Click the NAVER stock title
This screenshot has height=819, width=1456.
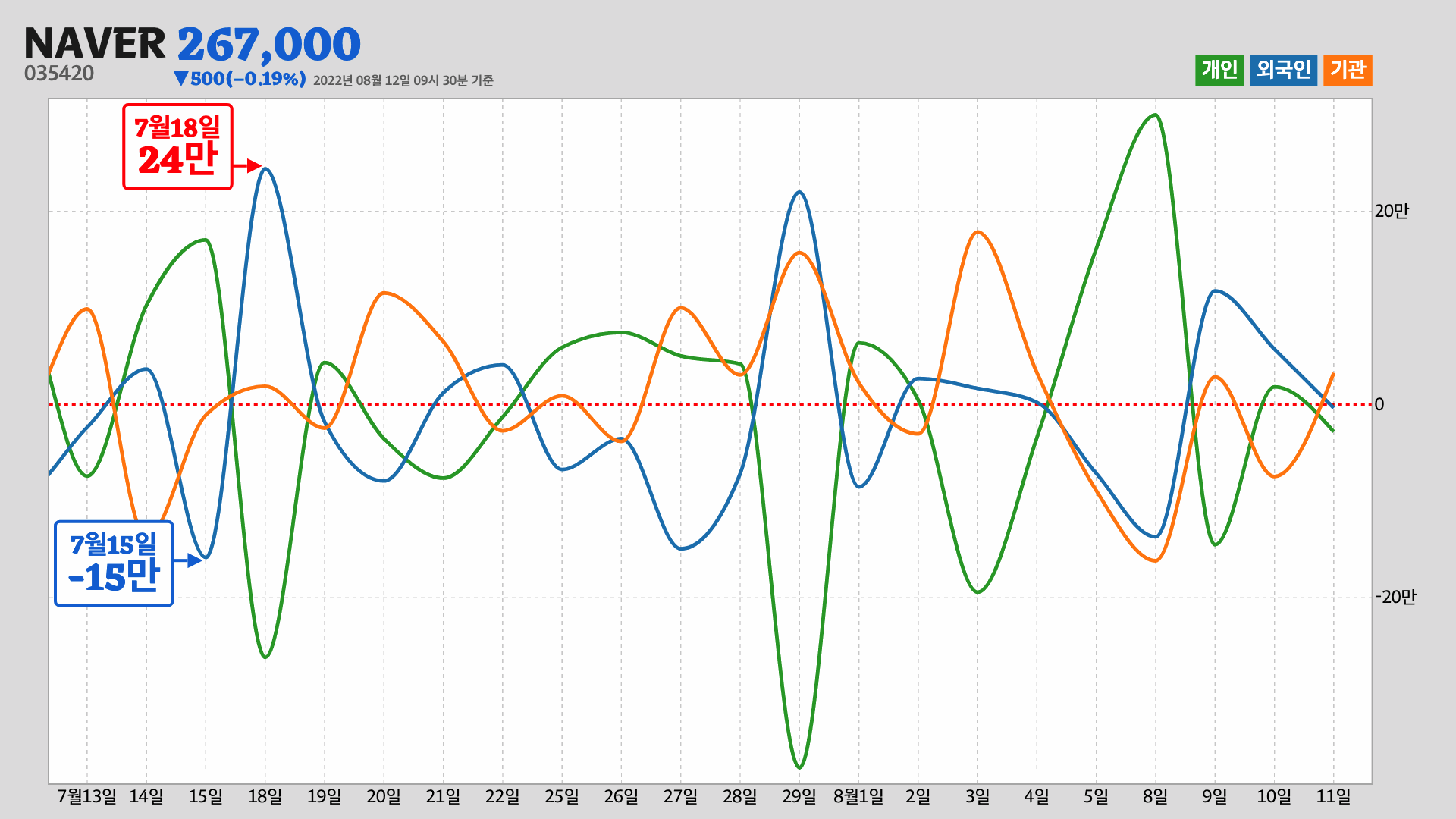[x=95, y=43]
